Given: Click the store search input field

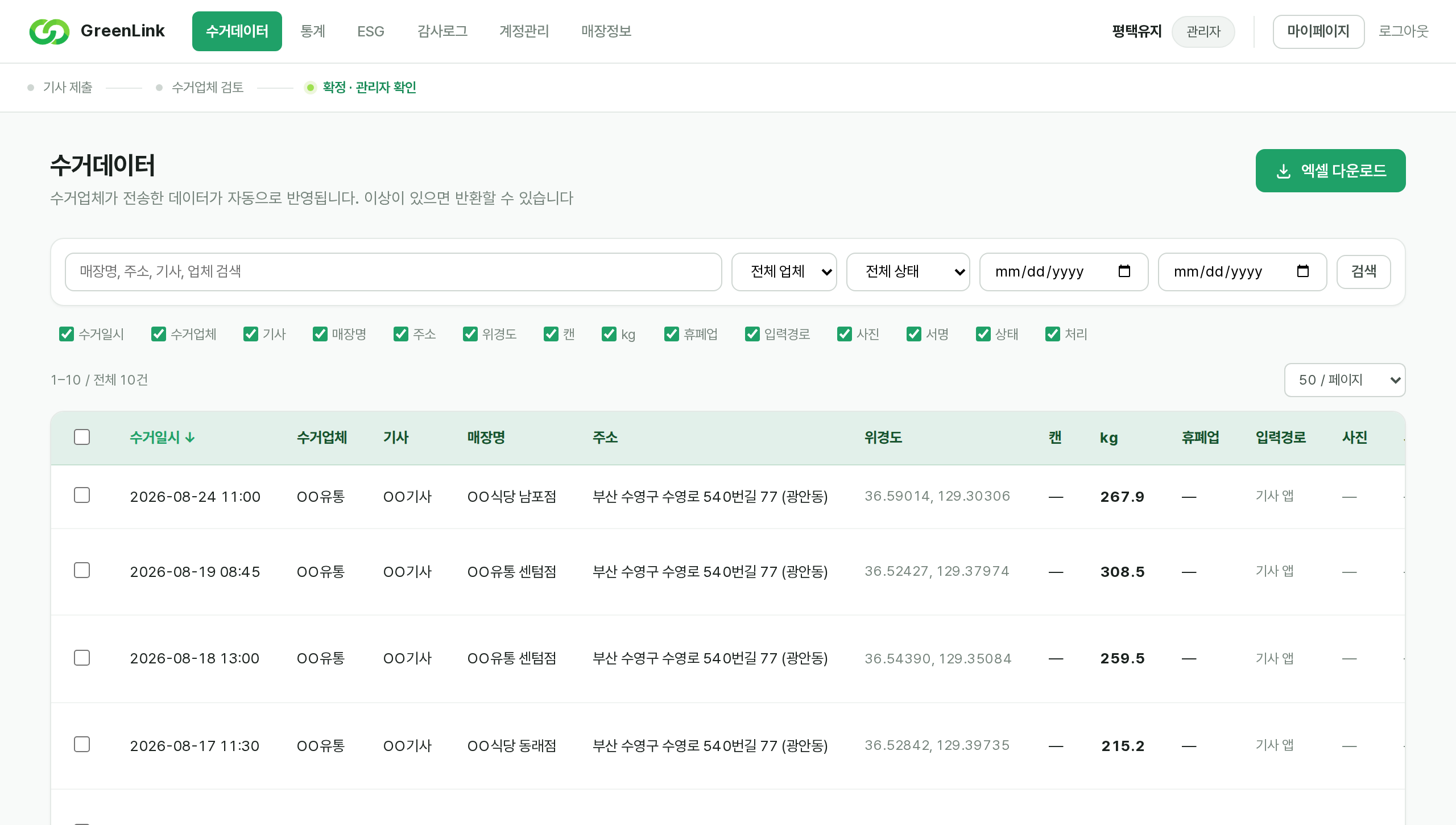Looking at the screenshot, I should click(x=394, y=272).
